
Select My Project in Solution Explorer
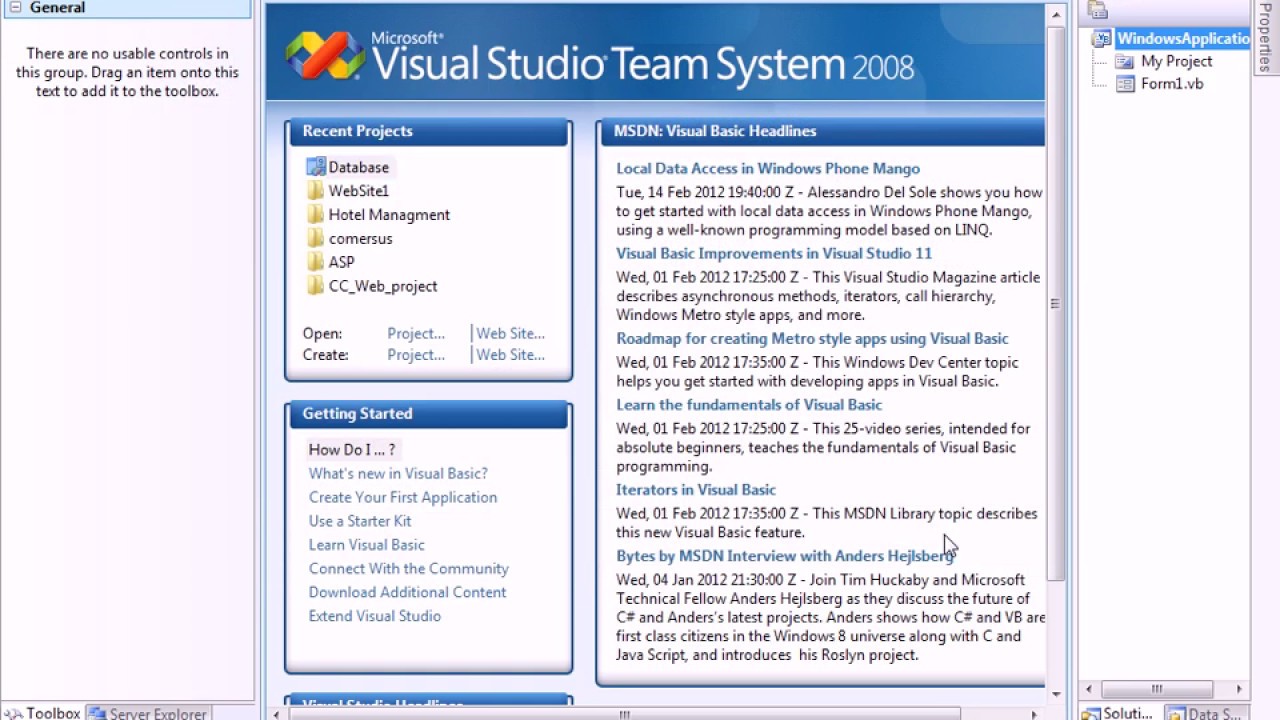pos(1176,61)
